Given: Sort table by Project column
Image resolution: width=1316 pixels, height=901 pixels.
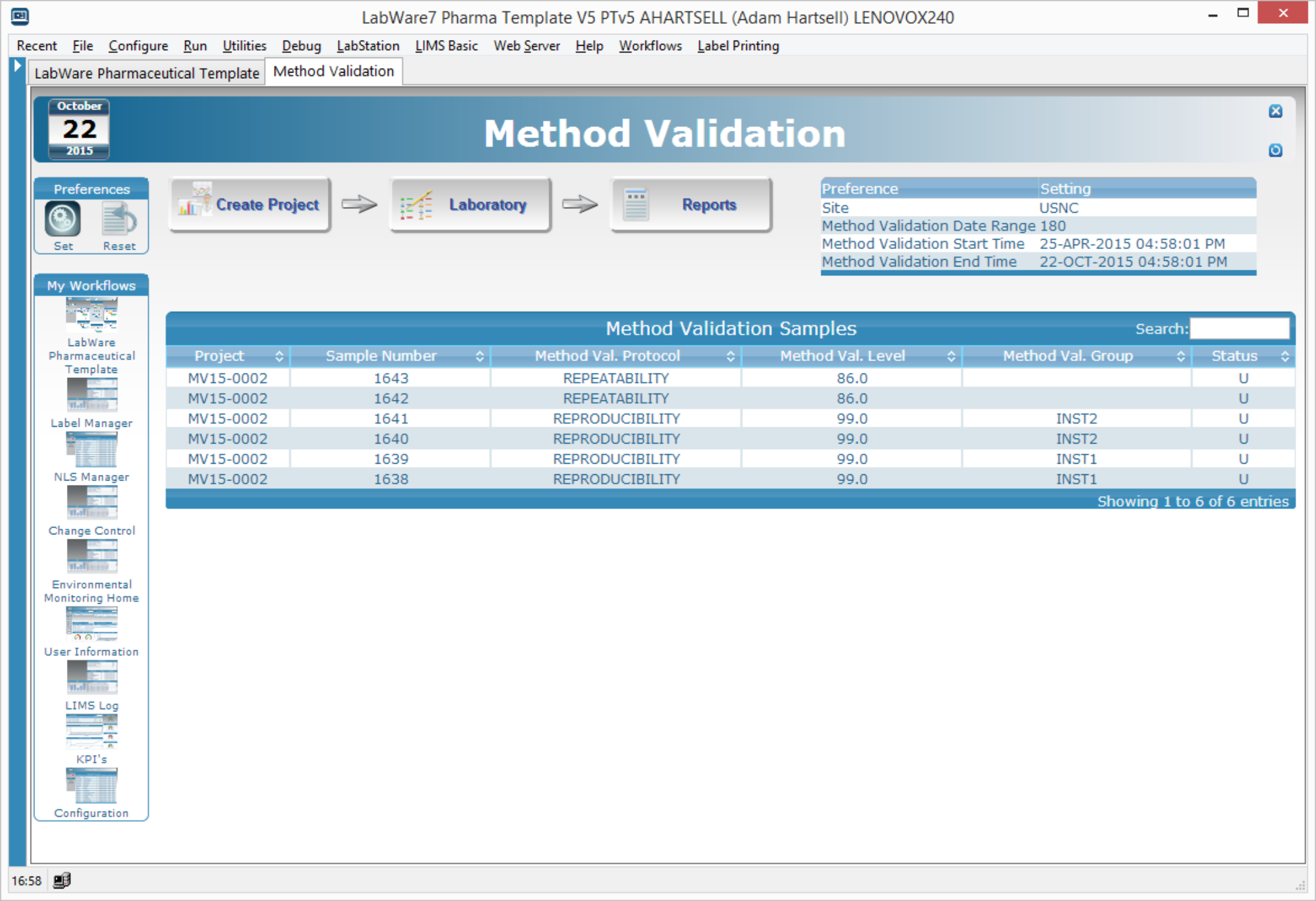Looking at the screenshot, I should click(219, 356).
